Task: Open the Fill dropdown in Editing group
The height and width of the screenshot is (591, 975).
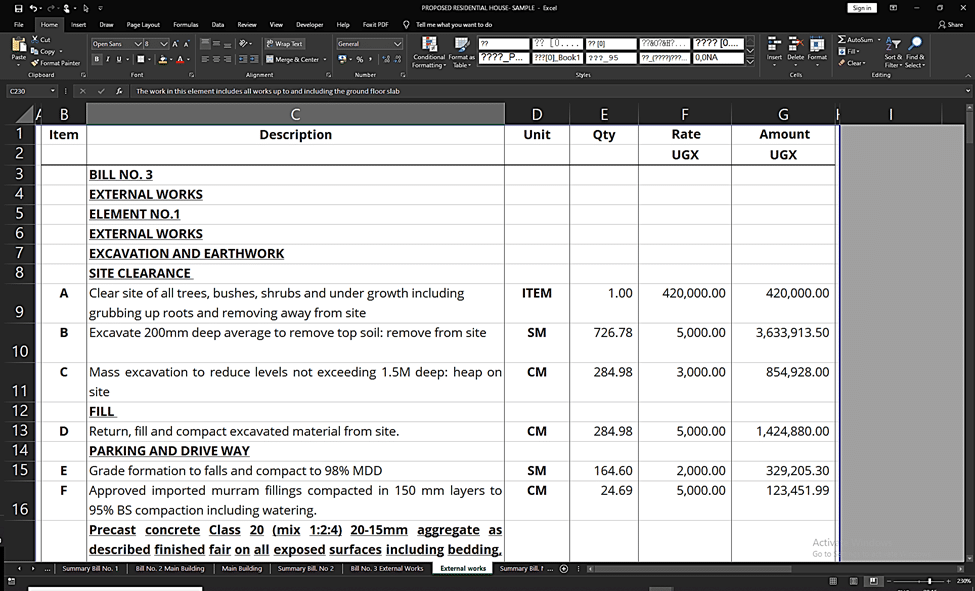Action: [848, 51]
